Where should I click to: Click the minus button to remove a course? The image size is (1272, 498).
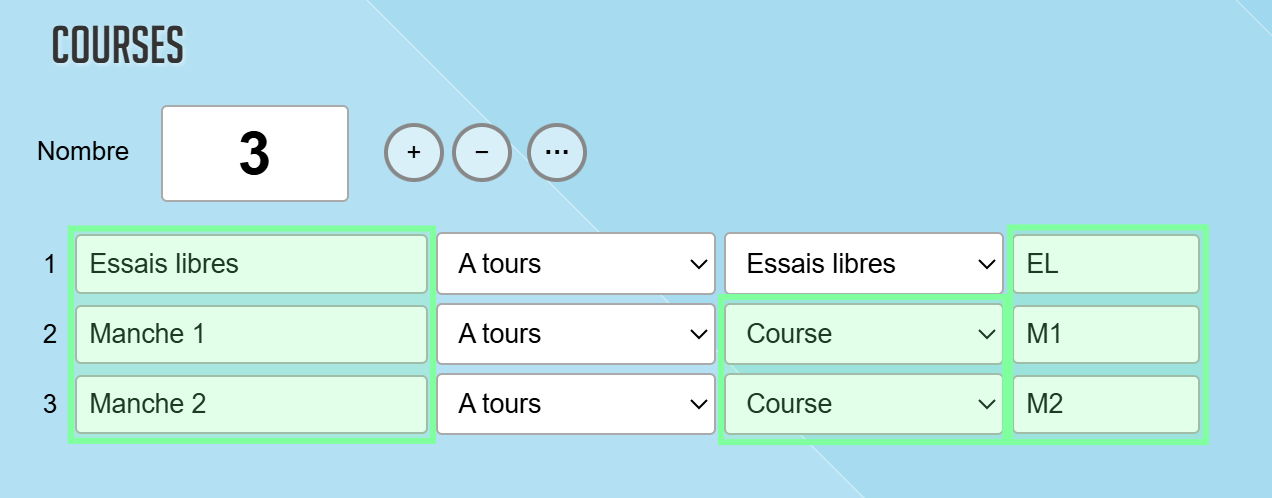tap(482, 153)
